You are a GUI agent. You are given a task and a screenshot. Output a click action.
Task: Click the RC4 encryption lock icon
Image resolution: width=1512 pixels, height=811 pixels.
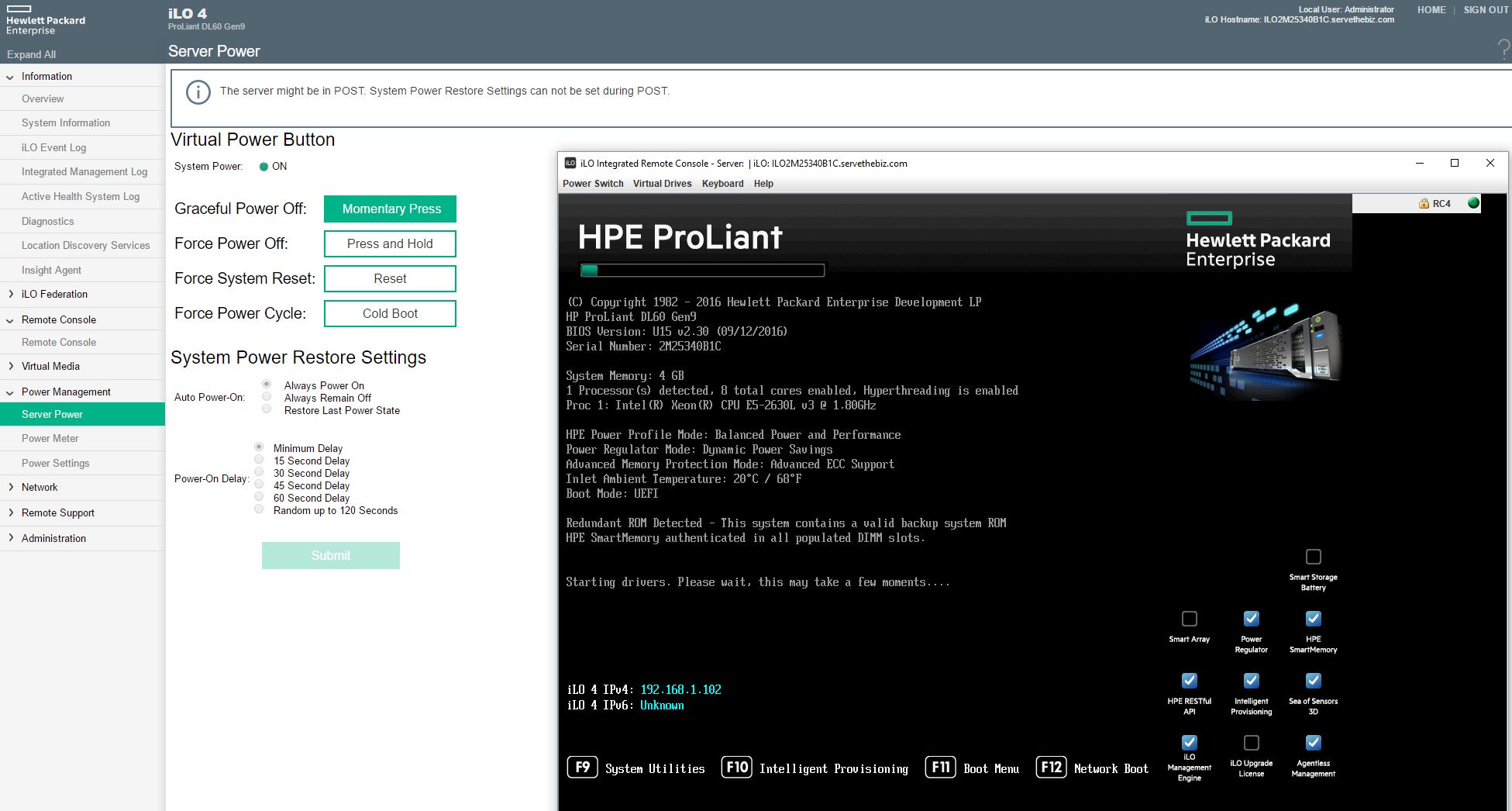1424,204
